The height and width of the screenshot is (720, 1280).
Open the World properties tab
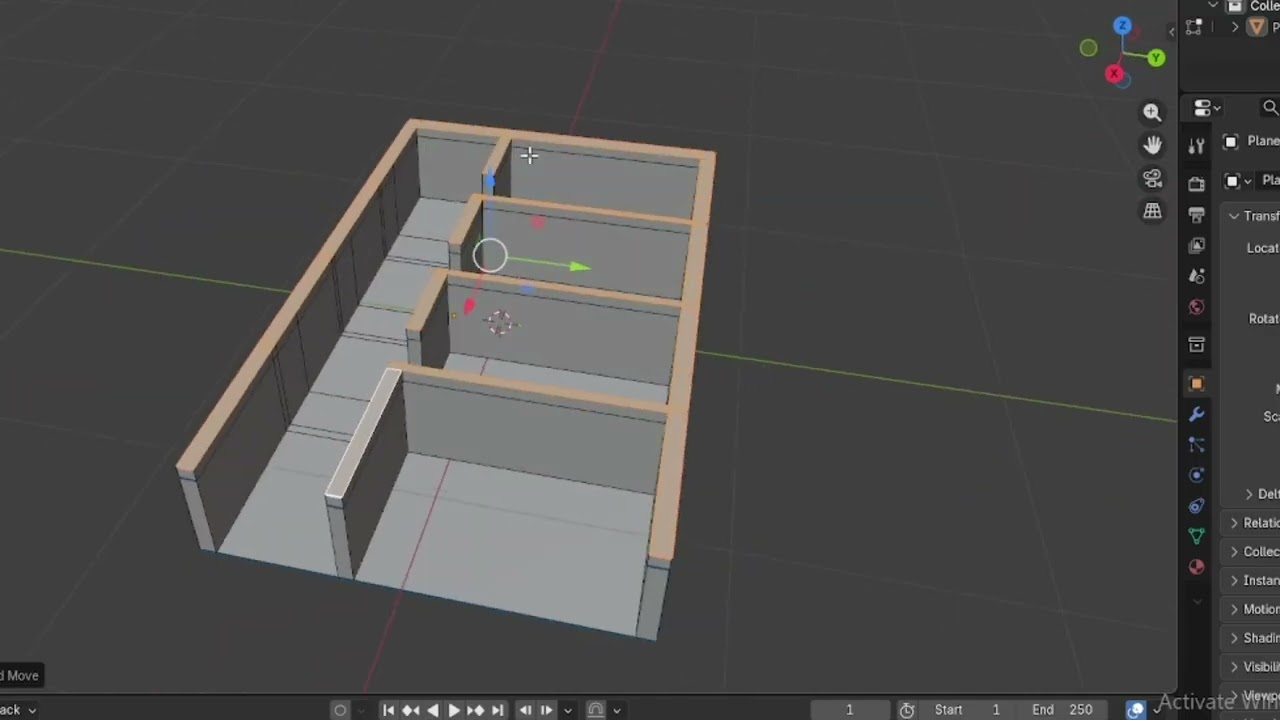point(1196,307)
